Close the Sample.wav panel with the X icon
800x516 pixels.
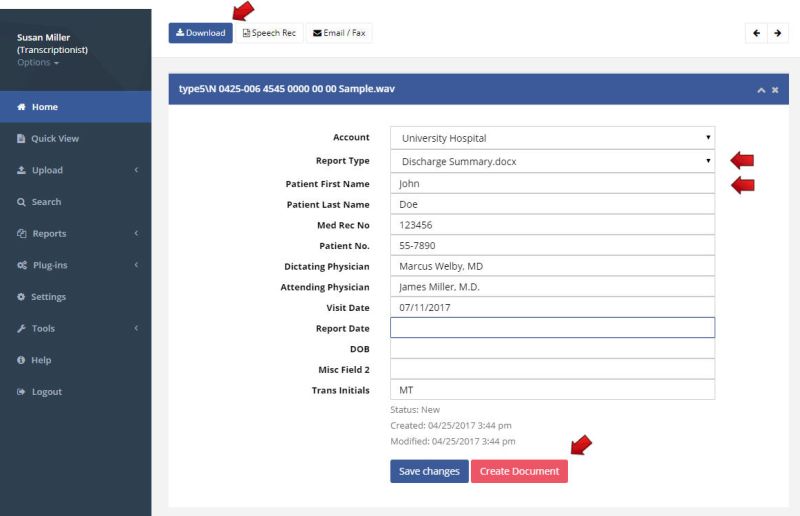775,90
